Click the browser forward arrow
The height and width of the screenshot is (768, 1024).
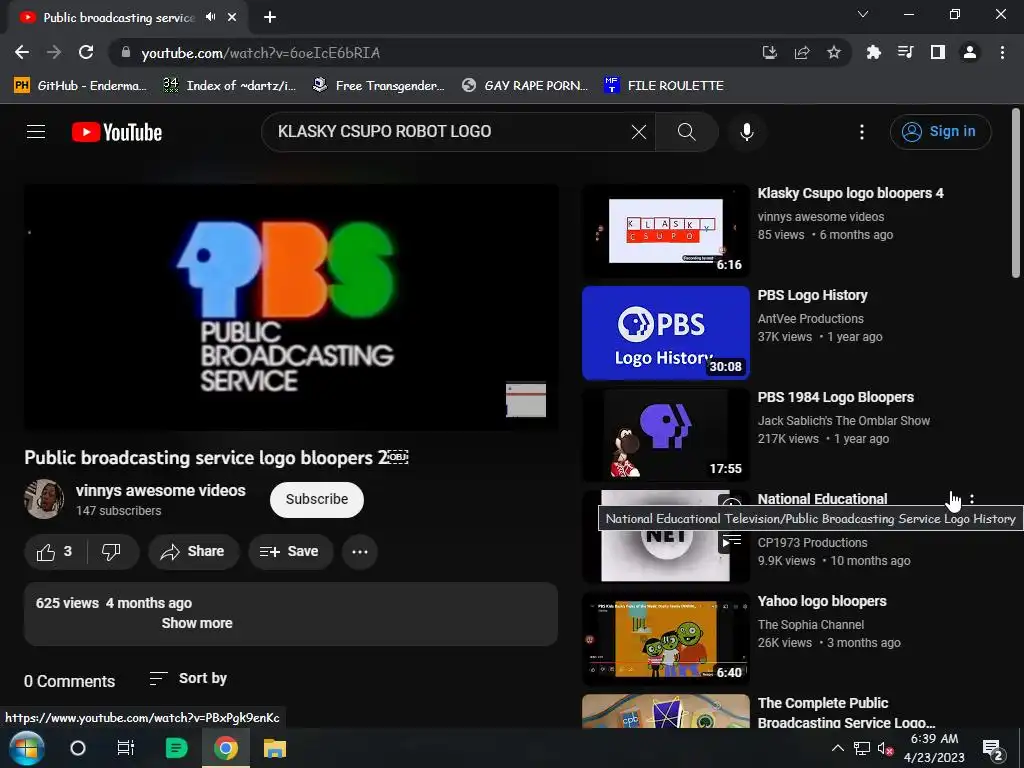[54, 52]
